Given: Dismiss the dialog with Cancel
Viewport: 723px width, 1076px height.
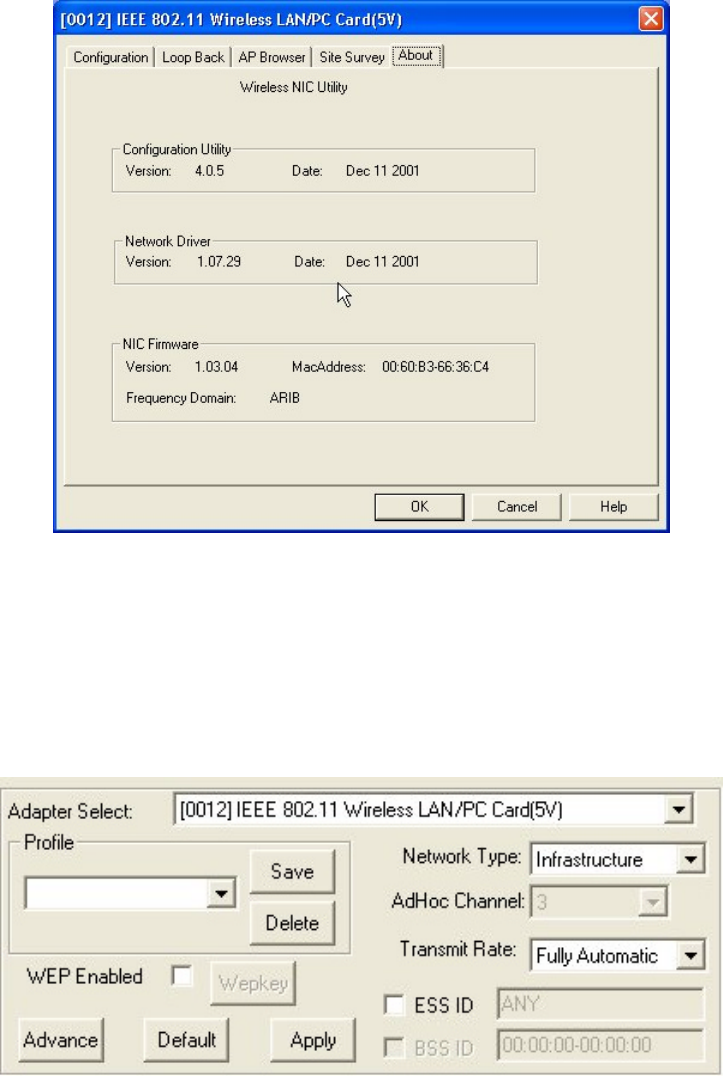Looking at the screenshot, I should tap(517, 507).
